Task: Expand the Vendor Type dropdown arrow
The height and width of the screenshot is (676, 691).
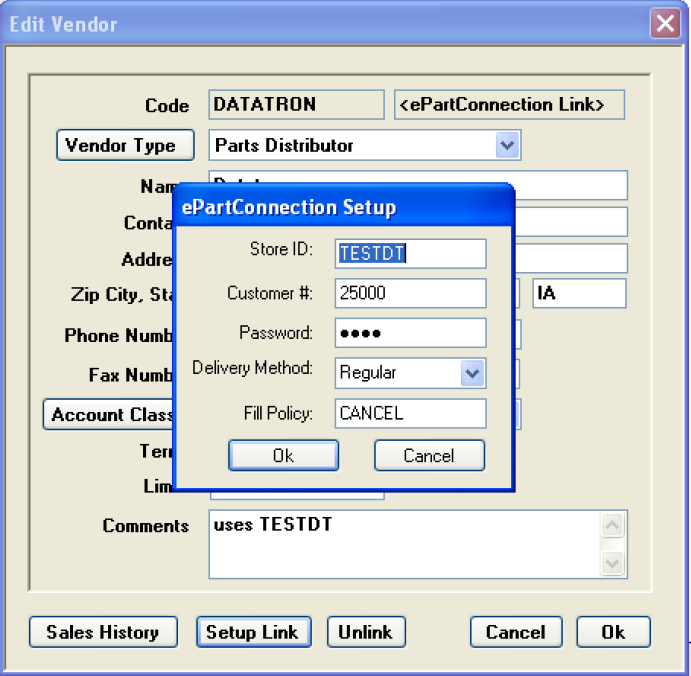Action: click(x=507, y=146)
